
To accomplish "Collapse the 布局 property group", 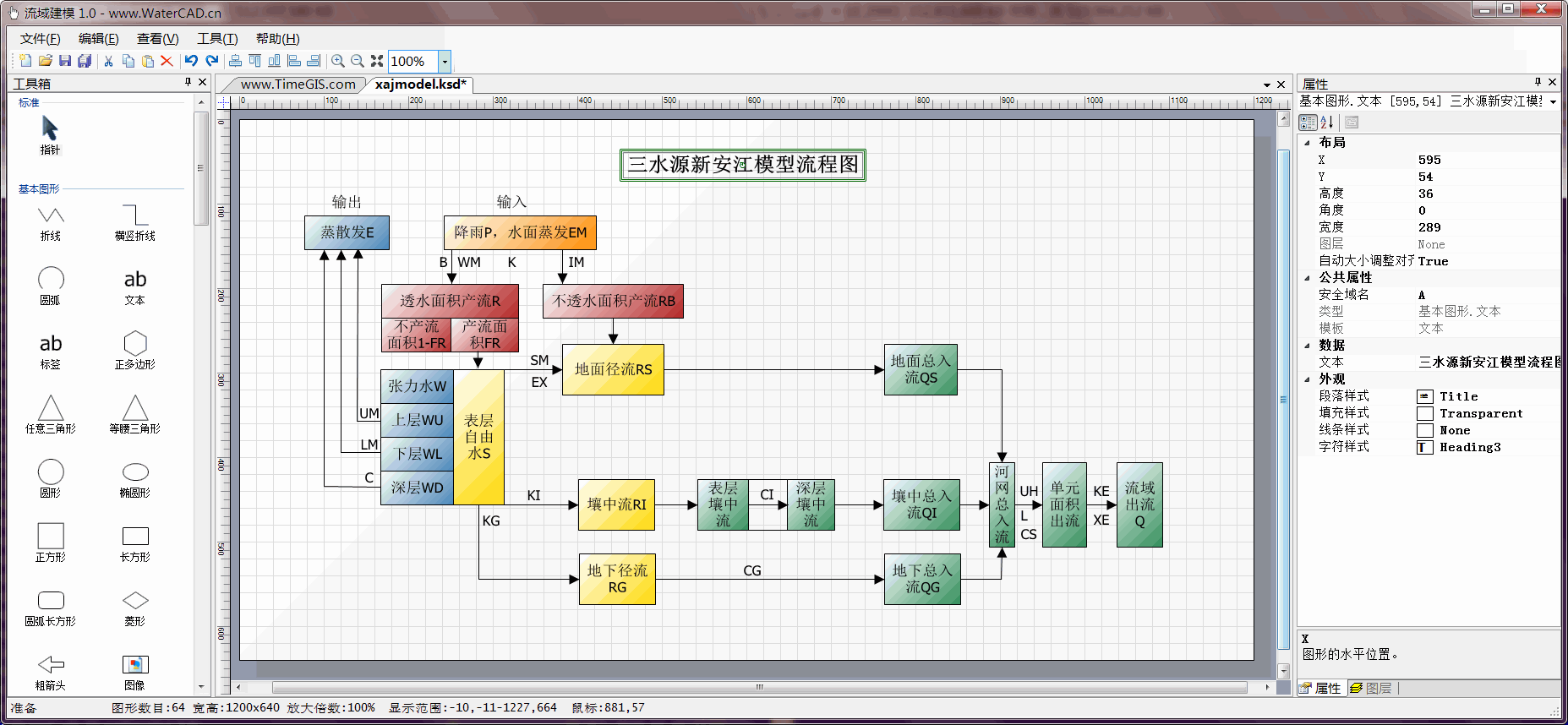I will coord(1308,143).
